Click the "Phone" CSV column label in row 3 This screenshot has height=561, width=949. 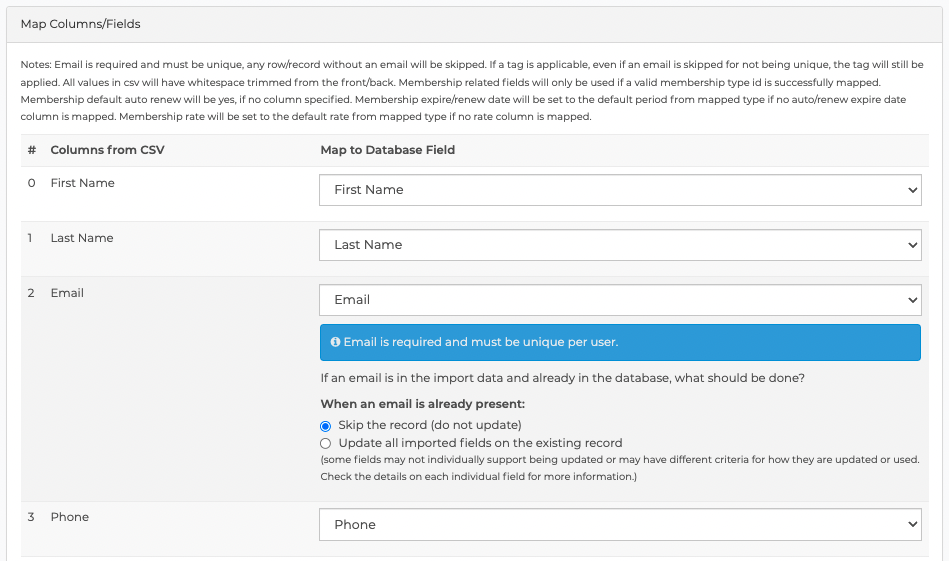pos(70,517)
